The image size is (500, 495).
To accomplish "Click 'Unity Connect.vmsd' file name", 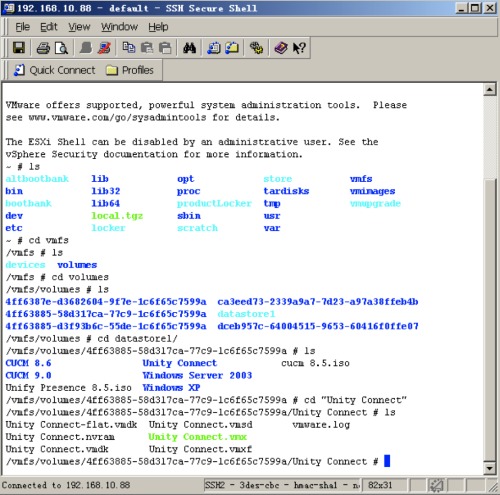I will (200, 425).
